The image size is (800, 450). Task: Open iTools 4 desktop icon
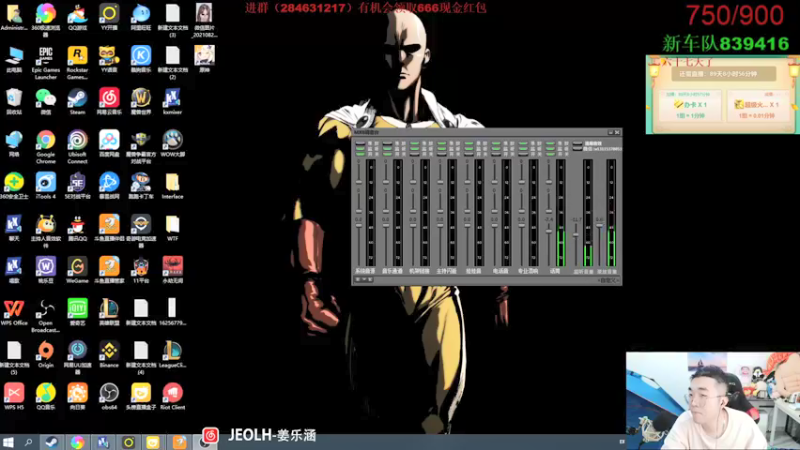click(x=45, y=186)
